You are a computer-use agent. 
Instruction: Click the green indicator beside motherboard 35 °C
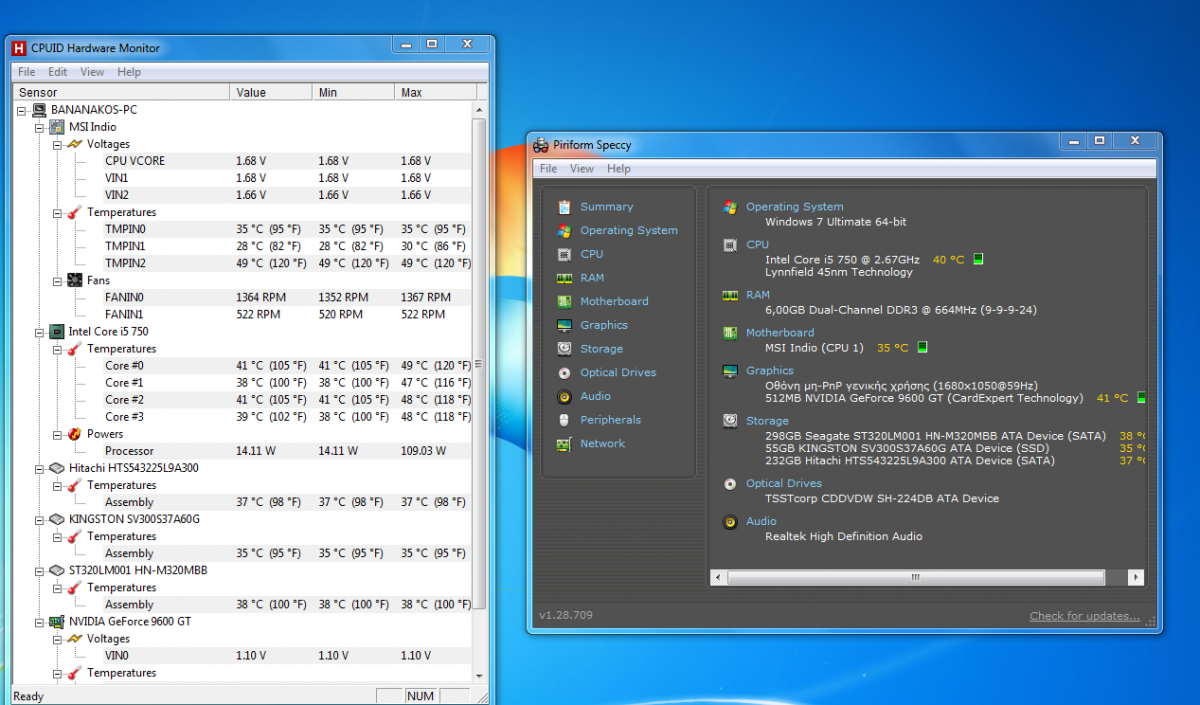pyautogui.click(x=922, y=347)
